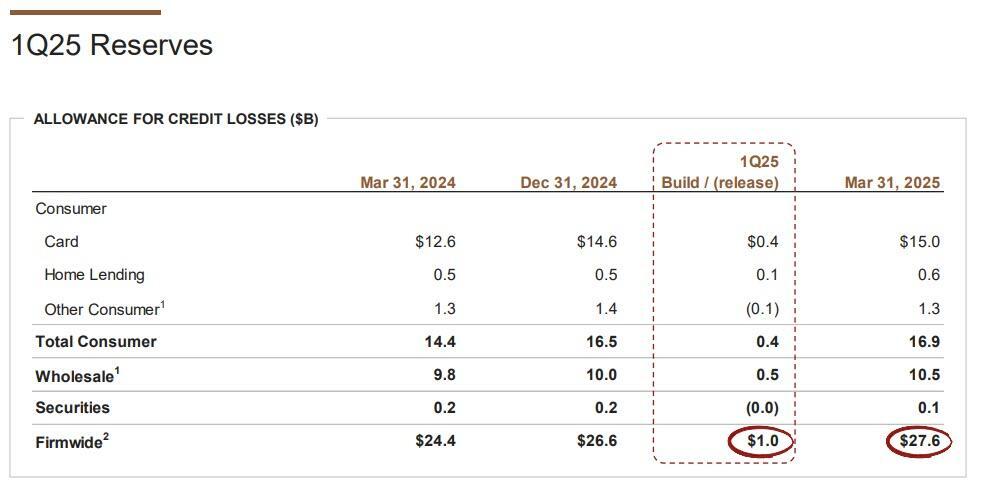Select the Other Consumer row label

click(102, 309)
